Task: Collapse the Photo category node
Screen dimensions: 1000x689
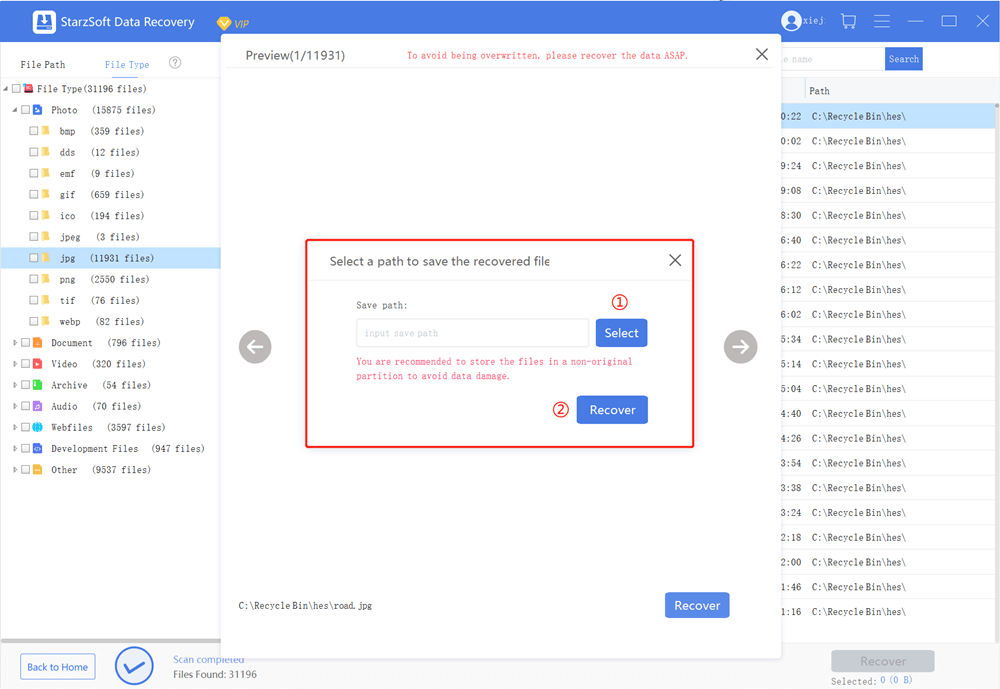Action: pos(15,110)
